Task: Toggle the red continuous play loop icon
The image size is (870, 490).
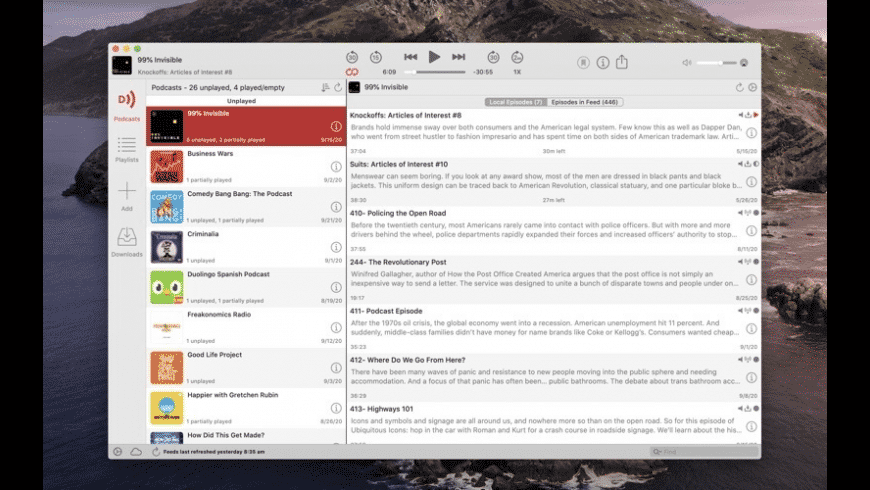Action: (x=352, y=72)
